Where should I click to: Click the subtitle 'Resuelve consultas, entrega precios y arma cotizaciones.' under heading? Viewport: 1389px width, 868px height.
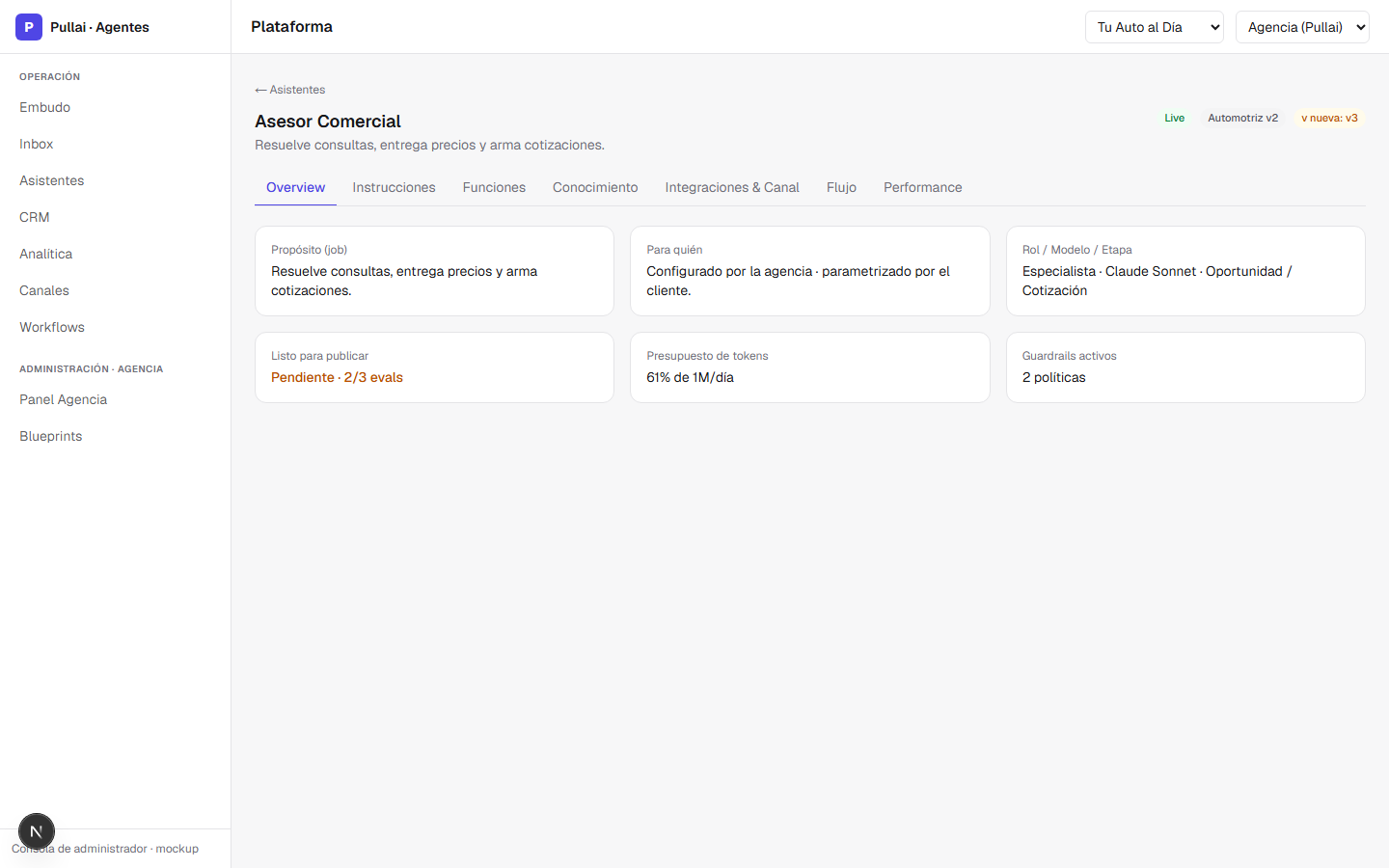(429, 145)
